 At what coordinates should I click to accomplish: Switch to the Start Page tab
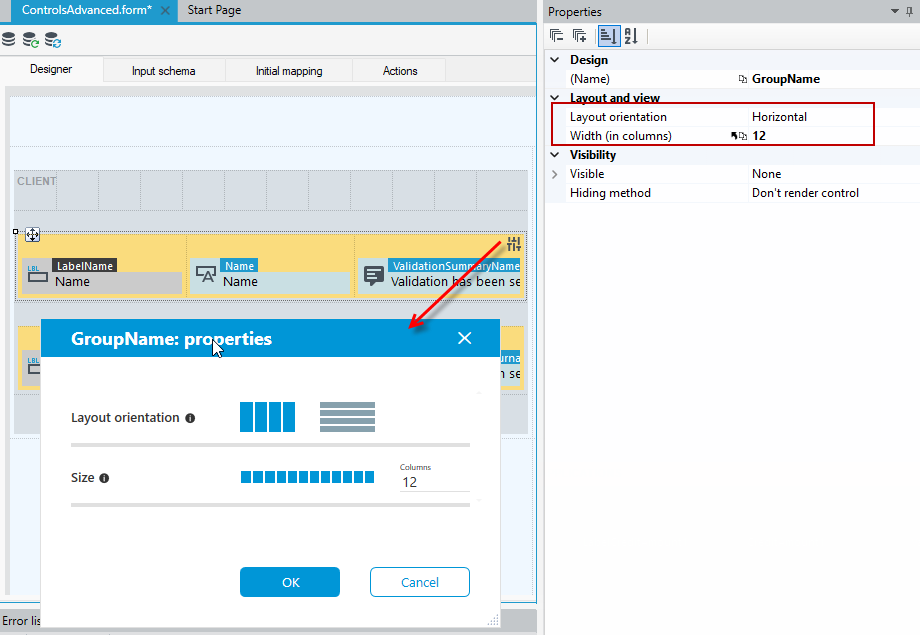click(x=214, y=10)
